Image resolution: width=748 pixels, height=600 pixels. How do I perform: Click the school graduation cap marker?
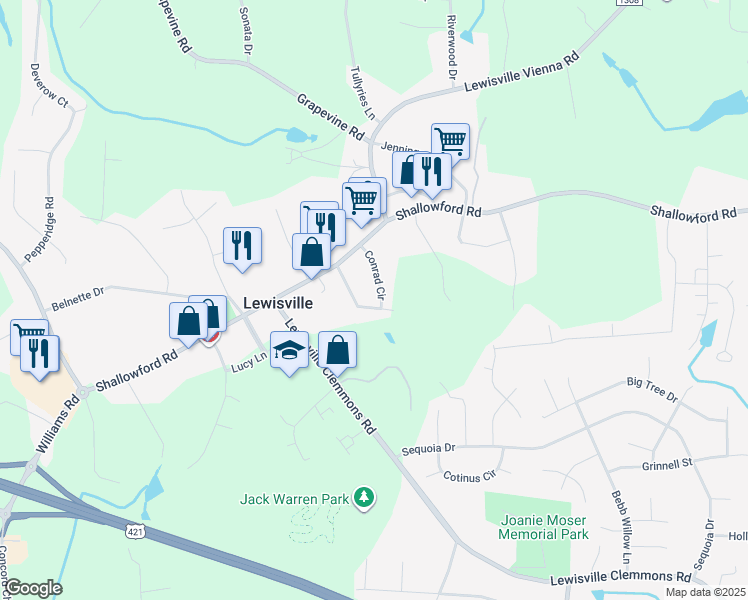[x=289, y=352]
